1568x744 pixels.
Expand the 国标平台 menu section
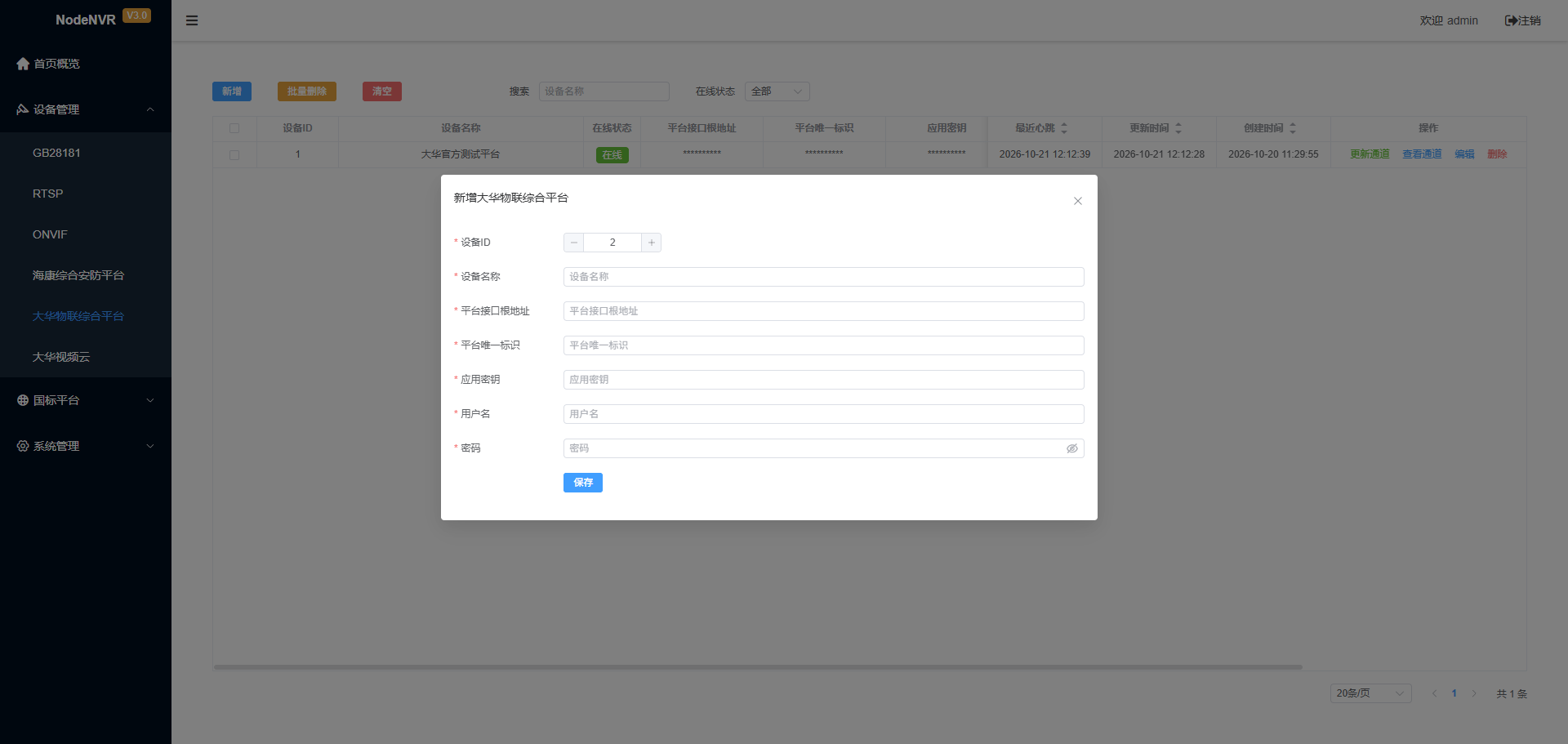[x=86, y=400]
